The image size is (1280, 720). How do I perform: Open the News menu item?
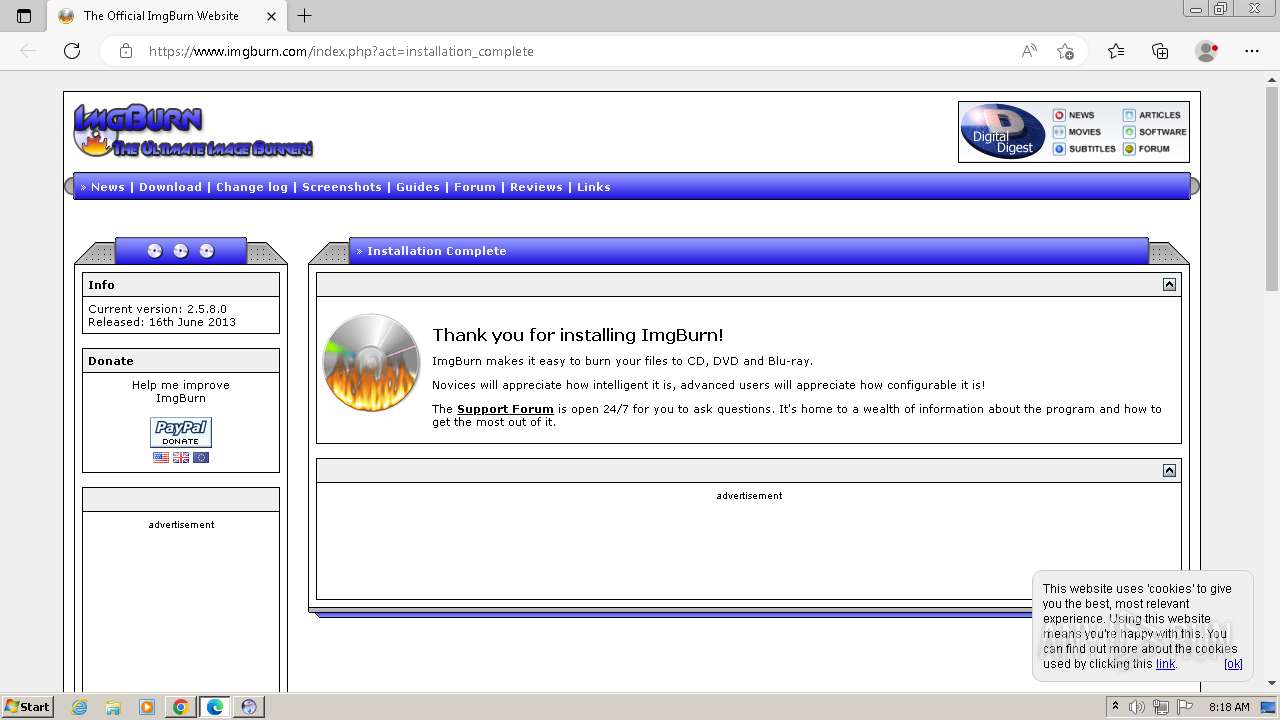pos(108,187)
